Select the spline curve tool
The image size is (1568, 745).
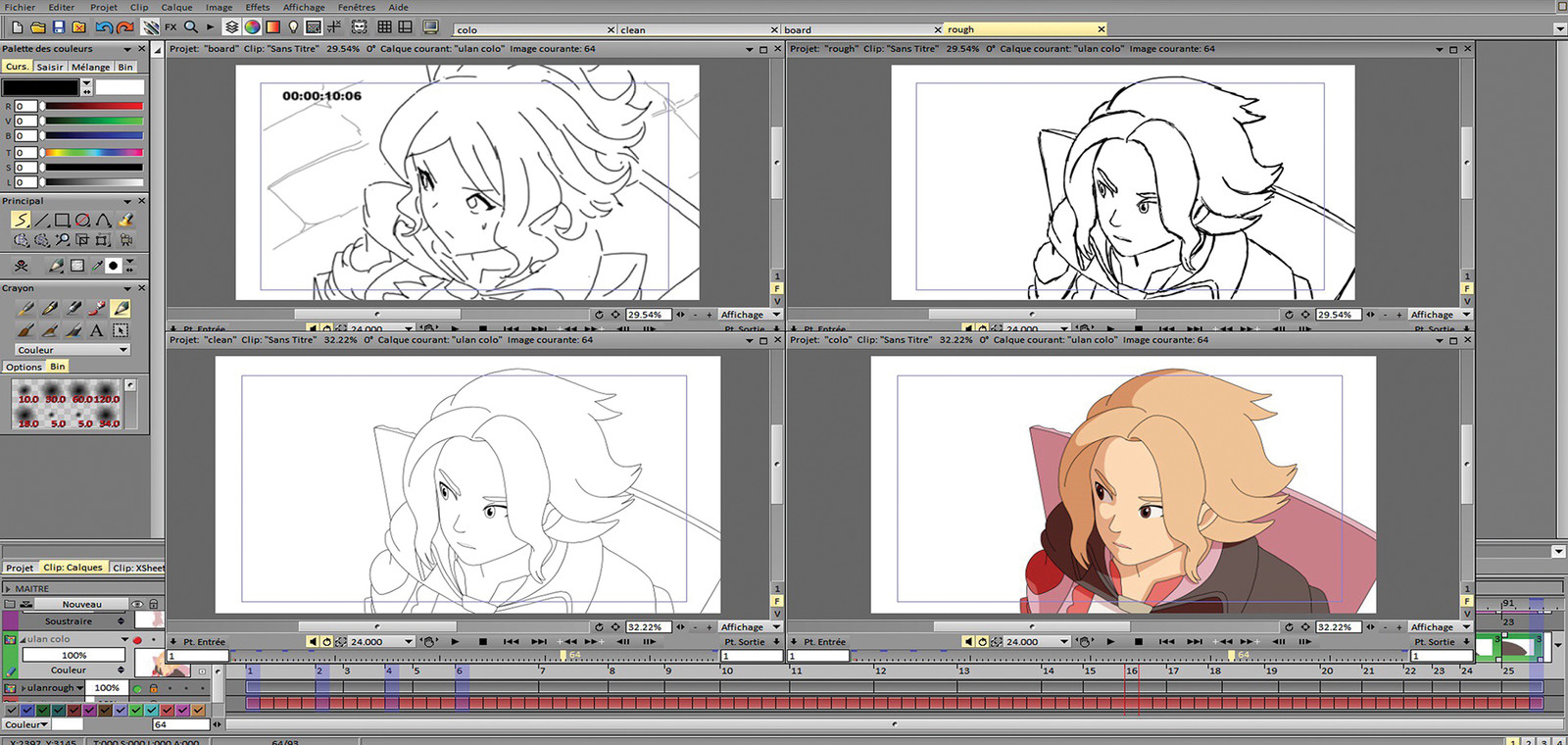tap(103, 220)
